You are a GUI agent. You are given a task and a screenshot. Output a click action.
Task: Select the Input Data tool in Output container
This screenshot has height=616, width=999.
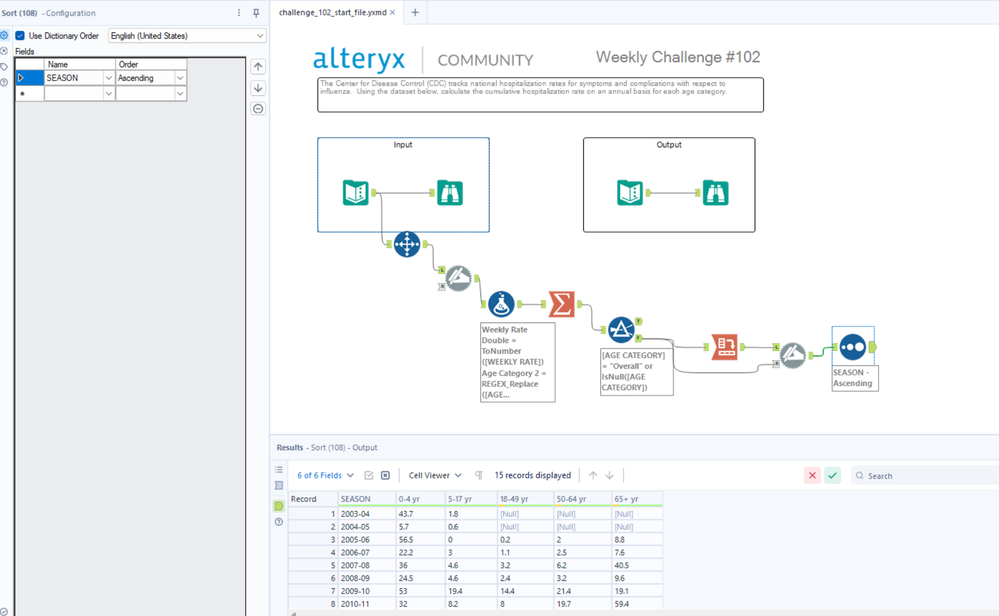(630, 192)
